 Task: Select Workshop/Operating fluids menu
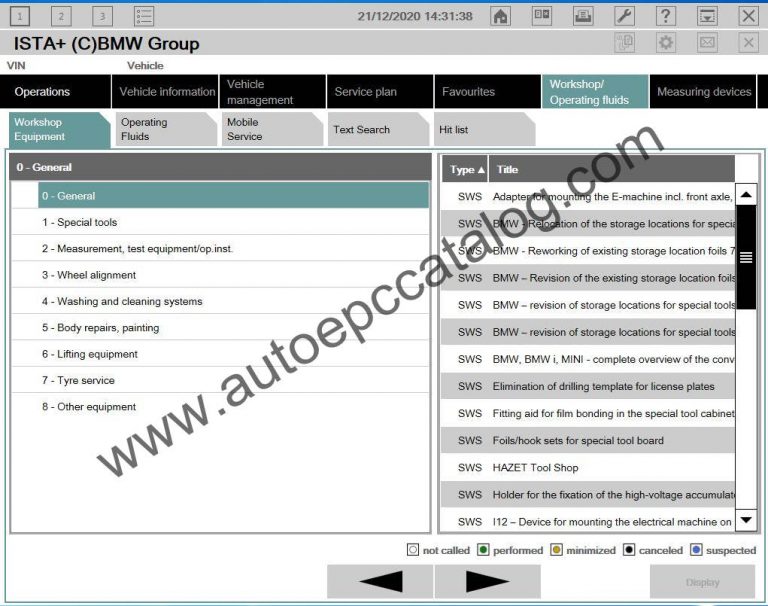pyautogui.click(x=595, y=92)
